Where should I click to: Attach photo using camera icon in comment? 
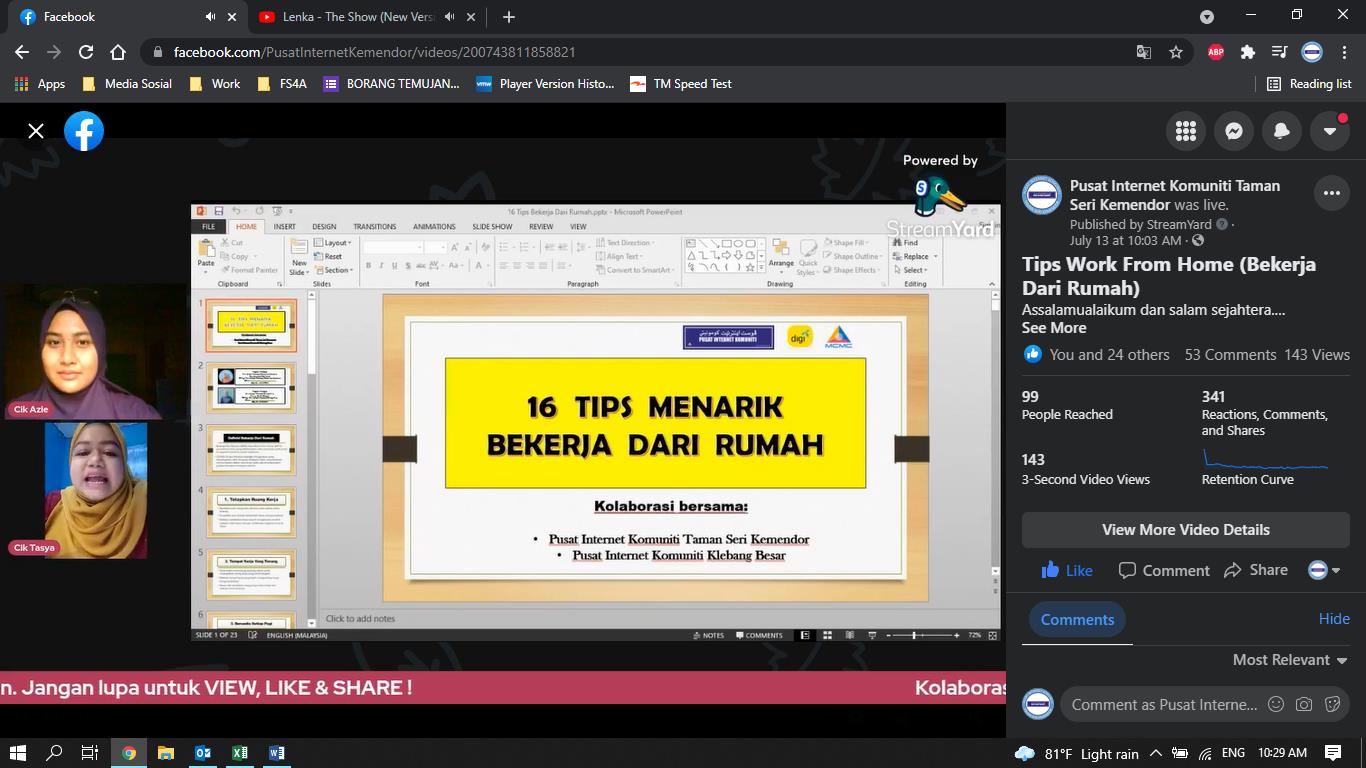tap(1304, 704)
